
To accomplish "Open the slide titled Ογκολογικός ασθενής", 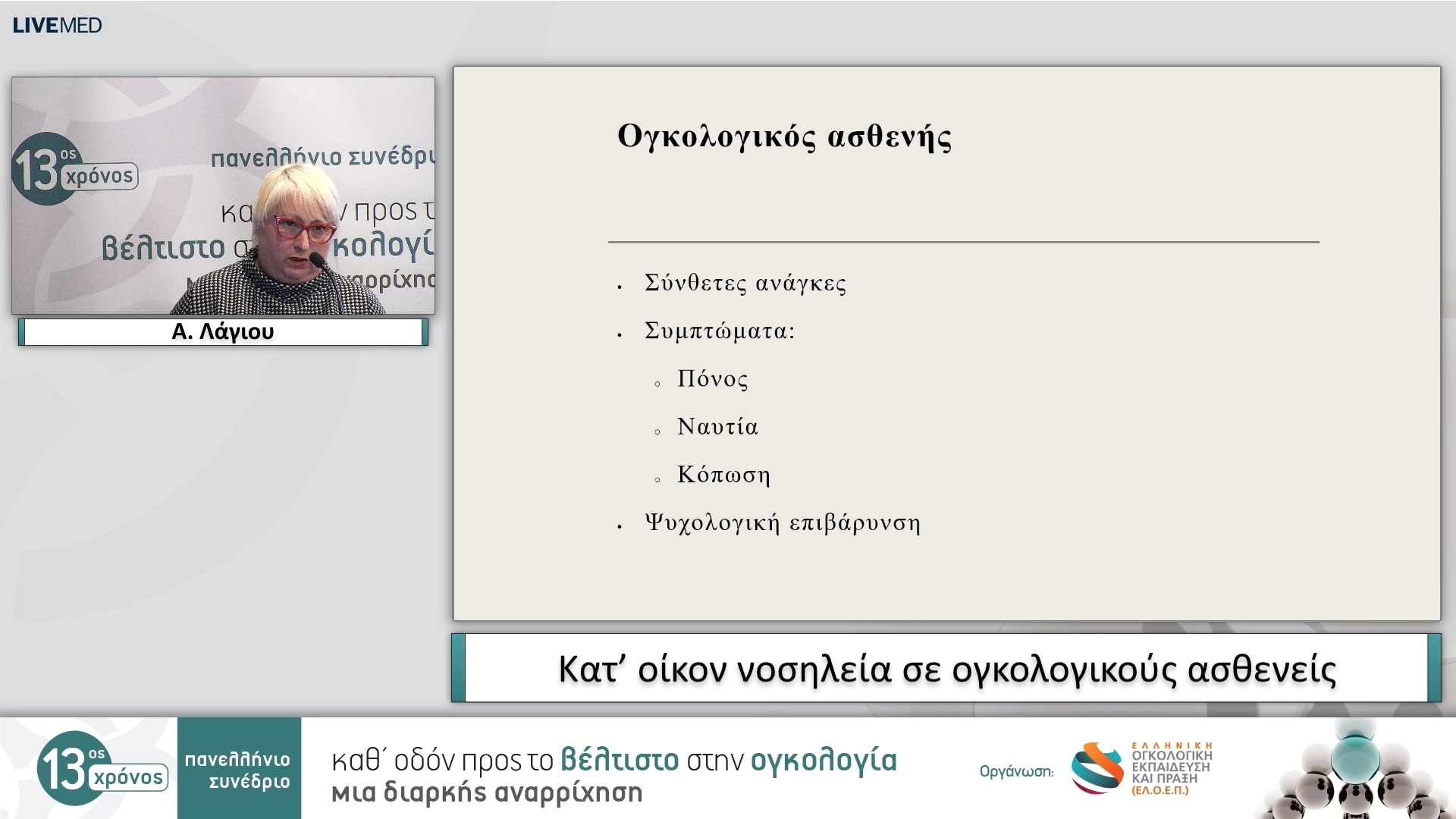I will pyautogui.click(x=786, y=136).
